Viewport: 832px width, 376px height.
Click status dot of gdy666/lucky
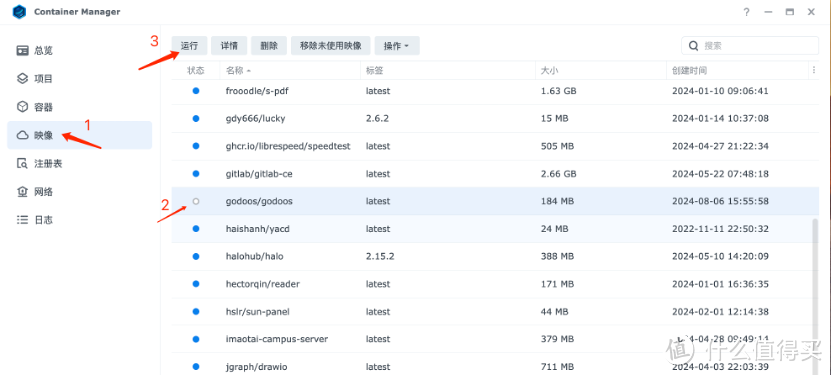tap(196, 119)
